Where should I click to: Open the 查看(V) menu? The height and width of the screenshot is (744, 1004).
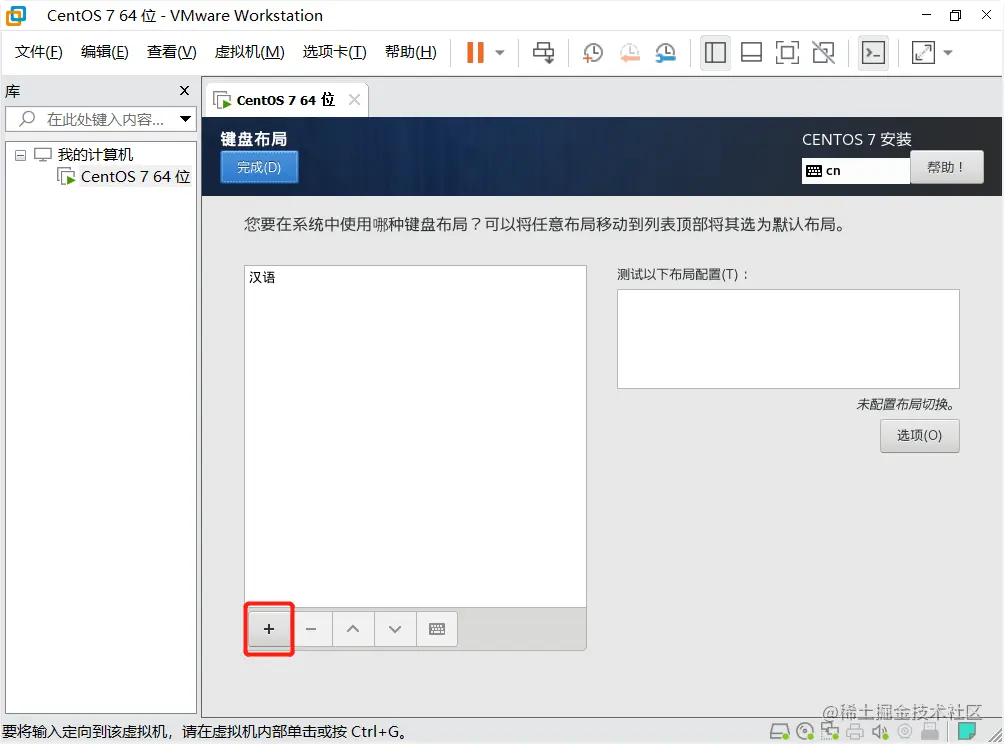pyautogui.click(x=172, y=52)
